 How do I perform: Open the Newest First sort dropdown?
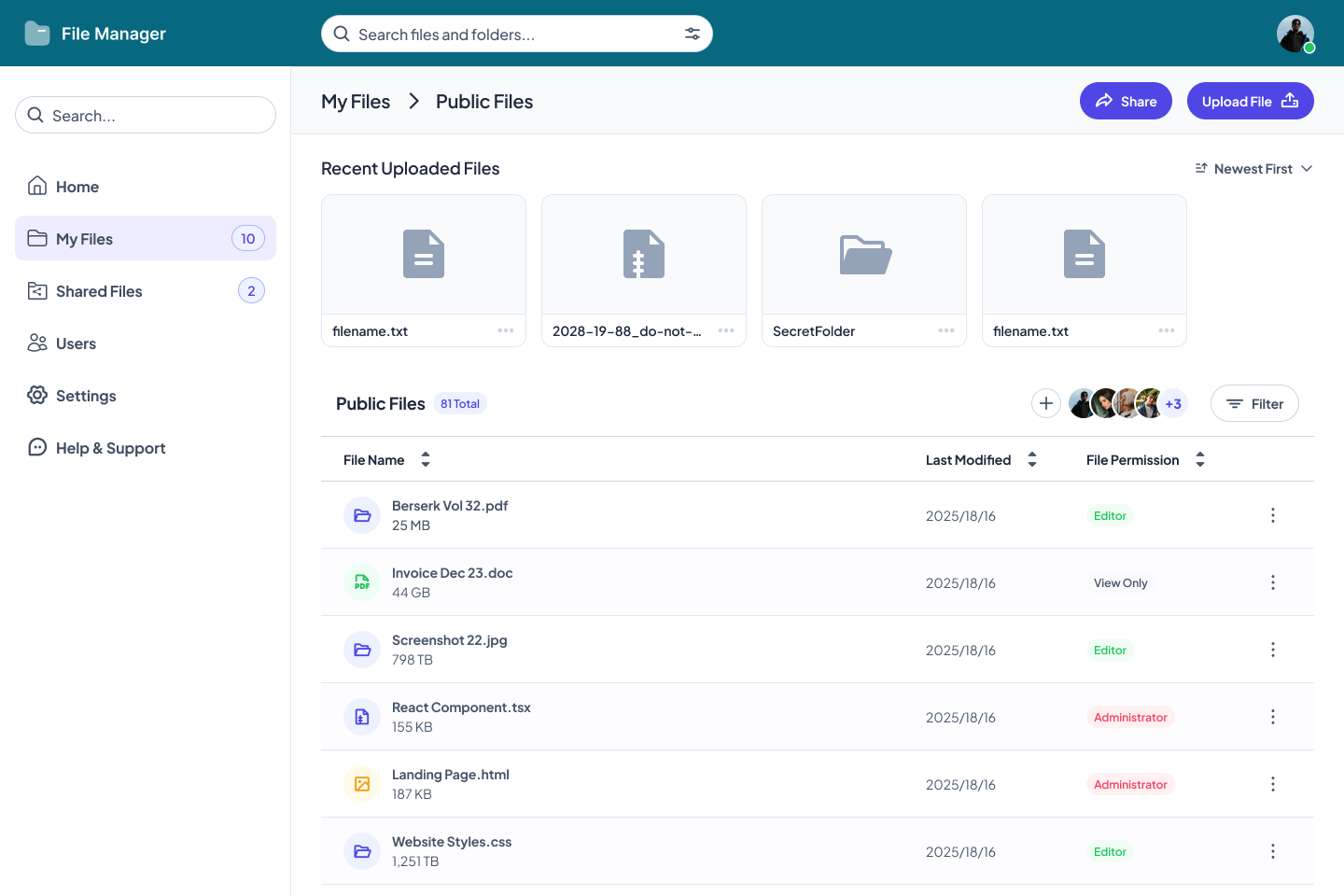[1253, 168]
